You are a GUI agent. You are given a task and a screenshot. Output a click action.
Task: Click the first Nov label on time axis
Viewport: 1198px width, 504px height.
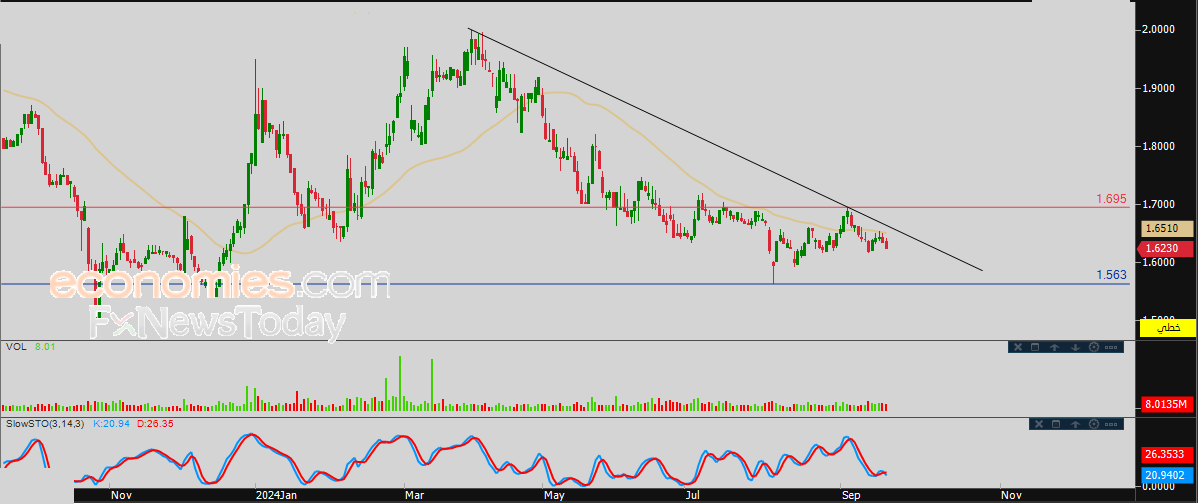pyautogui.click(x=121, y=495)
